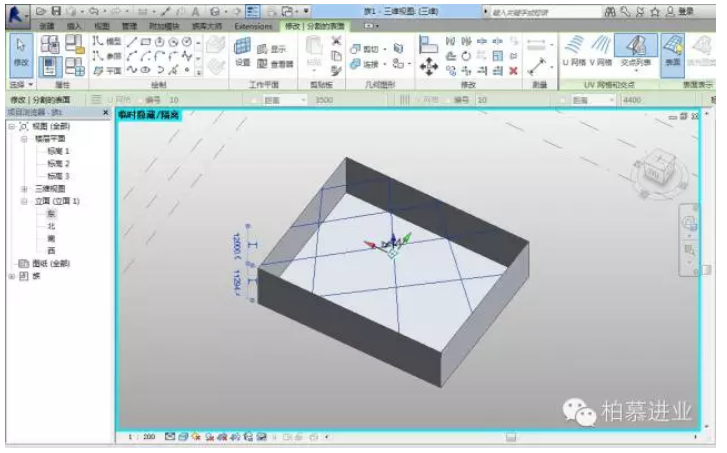Click the Cut to clipboard scissors icon
The height and width of the screenshot is (453, 727).
(x=336, y=41)
